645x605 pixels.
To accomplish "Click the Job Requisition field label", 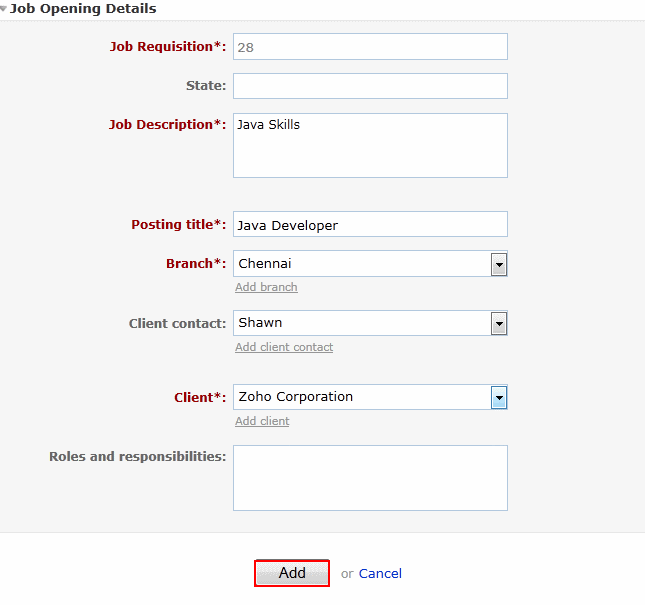I will pos(167,46).
